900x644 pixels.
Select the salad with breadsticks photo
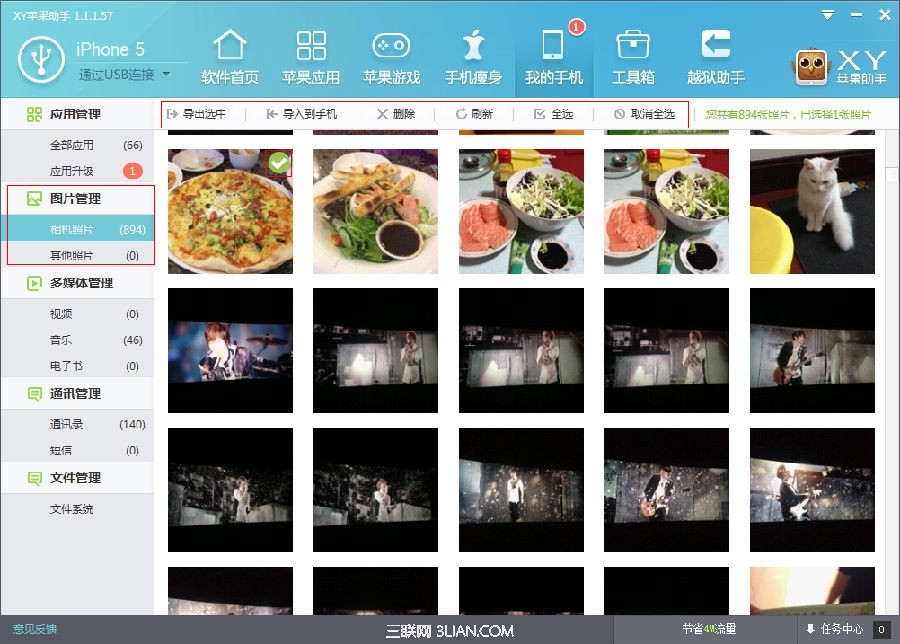click(375, 211)
